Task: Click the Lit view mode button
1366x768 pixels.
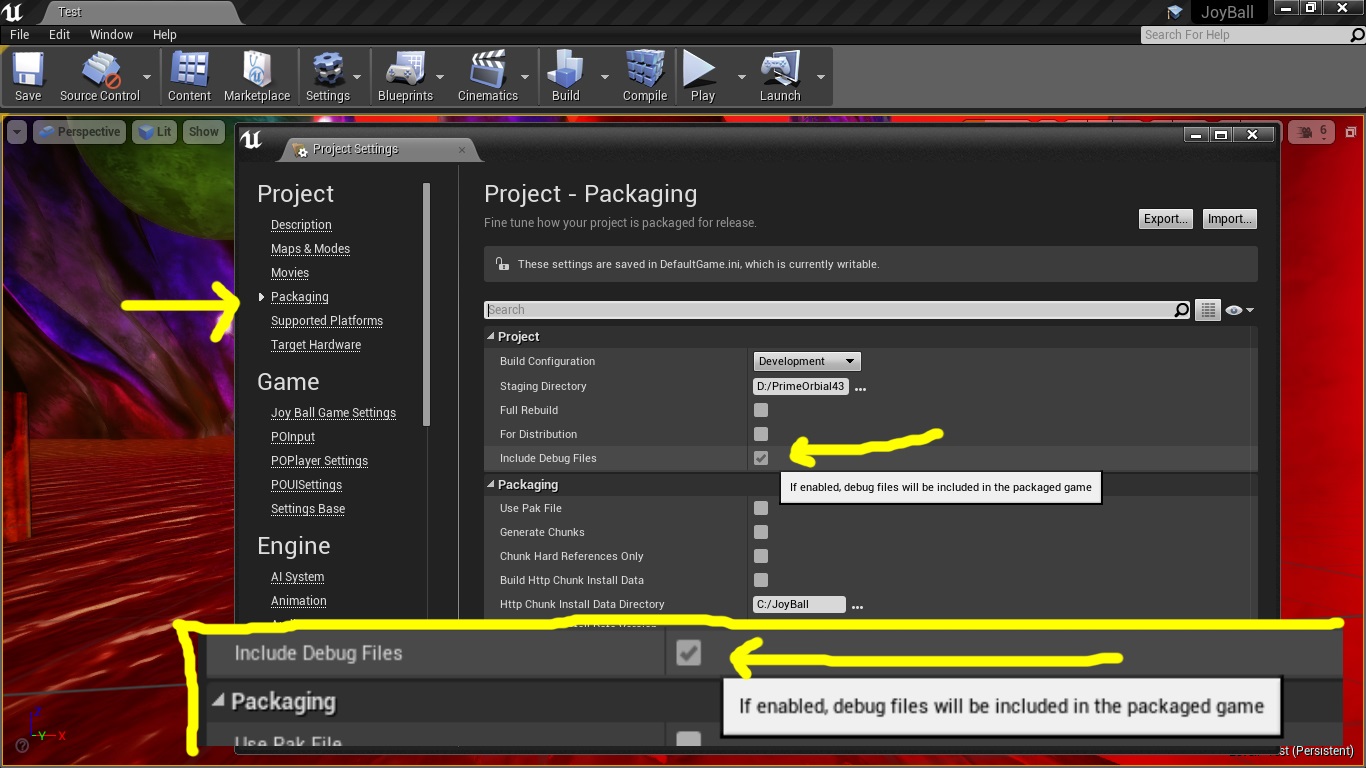Action: pyautogui.click(x=155, y=132)
